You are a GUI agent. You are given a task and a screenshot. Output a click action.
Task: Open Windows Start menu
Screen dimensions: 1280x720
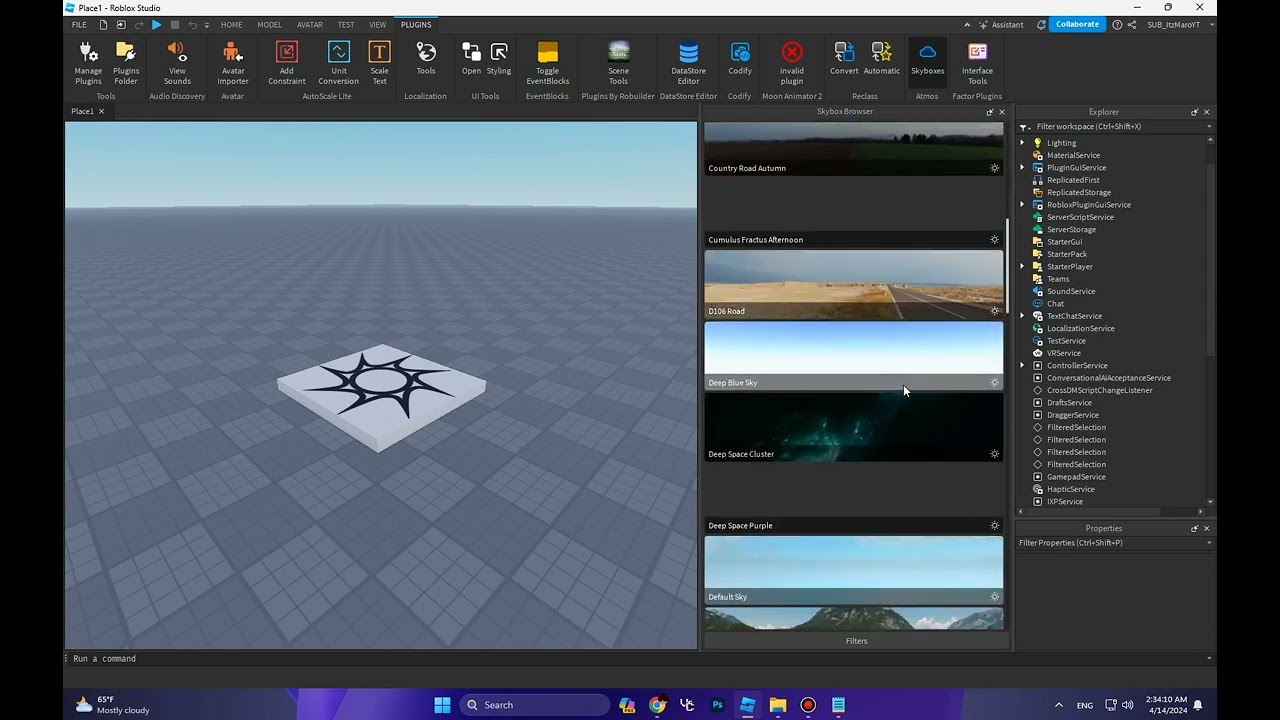[x=442, y=705]
